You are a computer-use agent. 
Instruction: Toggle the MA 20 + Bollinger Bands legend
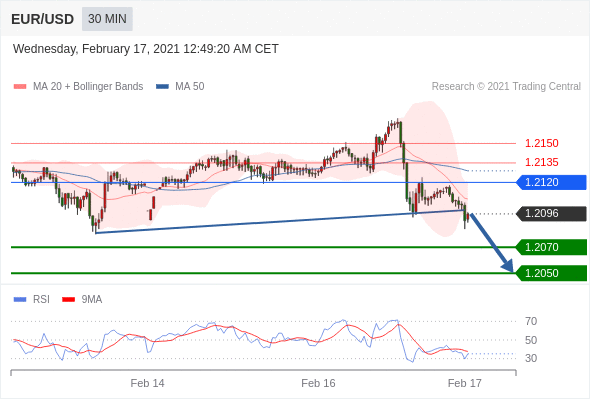[78, 87]
